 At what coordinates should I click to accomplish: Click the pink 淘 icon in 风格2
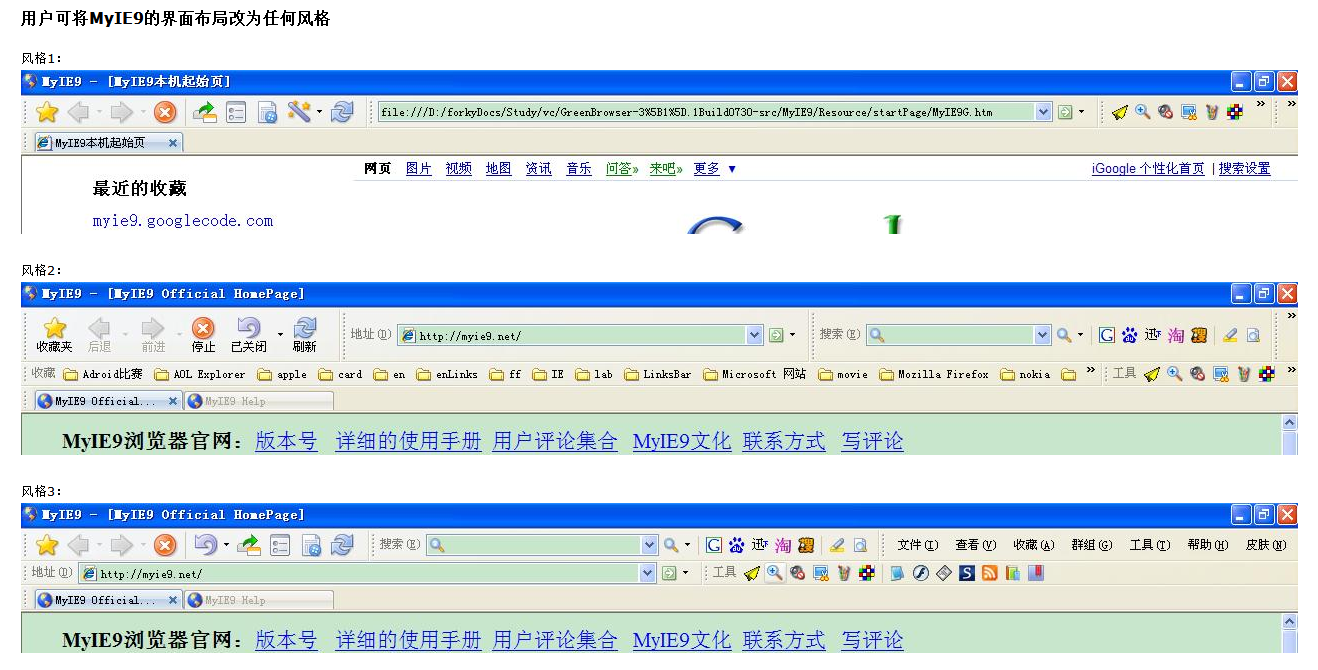pos(1176,335)
